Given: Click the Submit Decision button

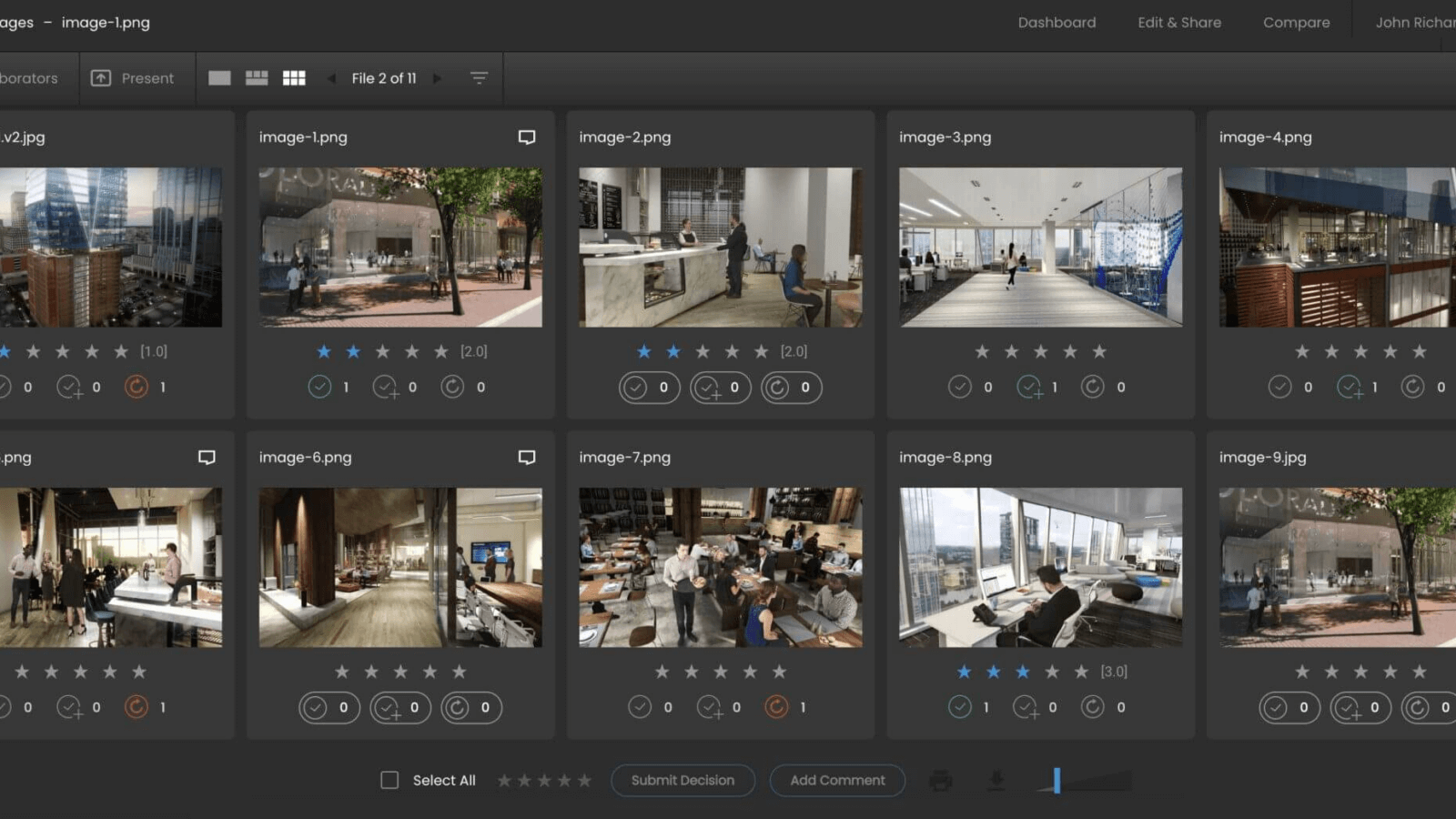Looking at the screenshot, I should pos(682,780).
